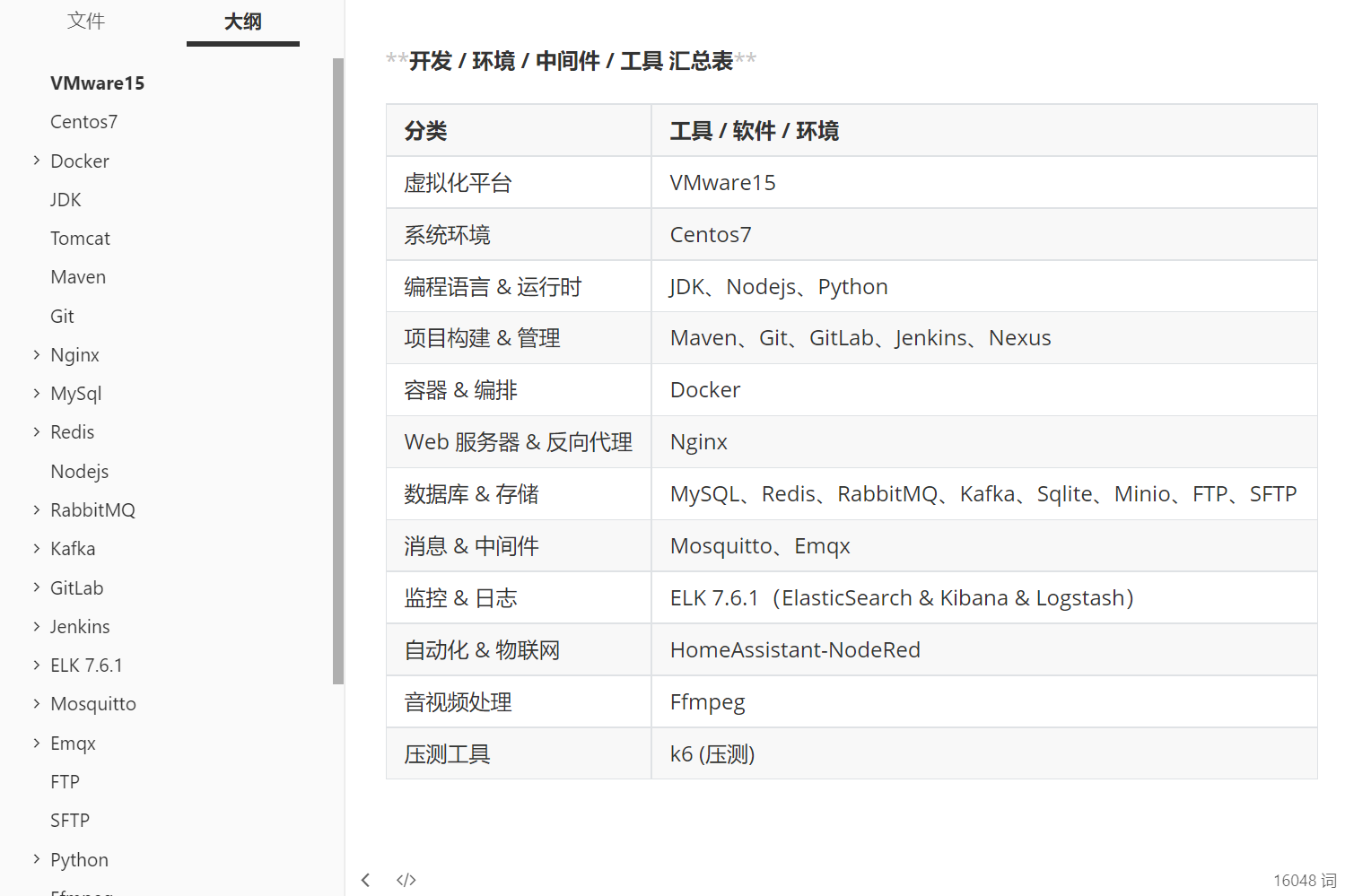Select the Python outline label
Screen dimensions: 1345x896
(x=79, y=860)
